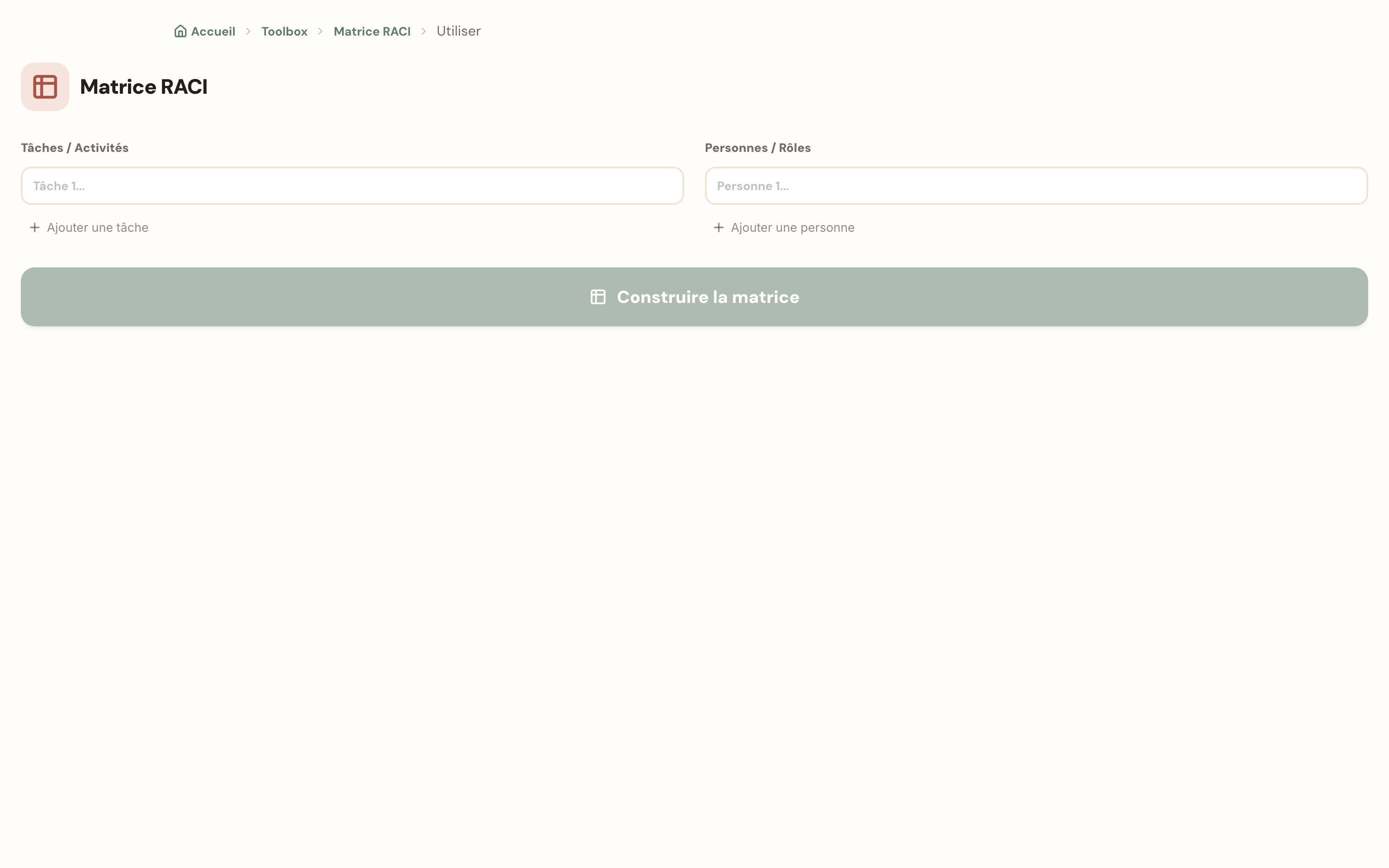Click the home icon in the breadcrumb
This screenshot has height=868, width=1389.
[x=180, y=31]
